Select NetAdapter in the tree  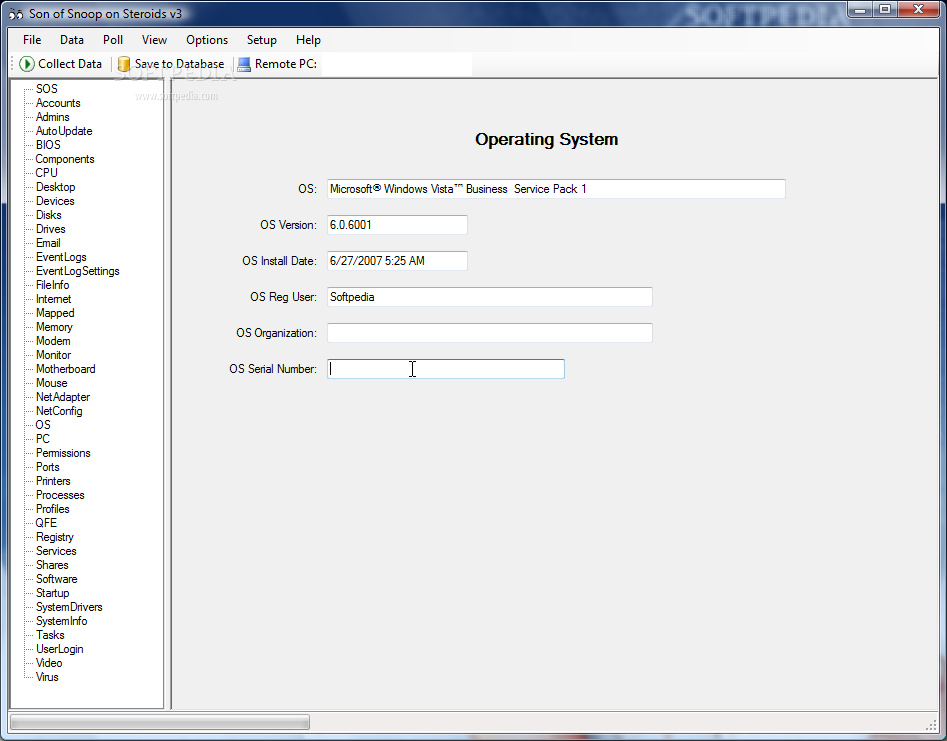(x=63, y=397)
